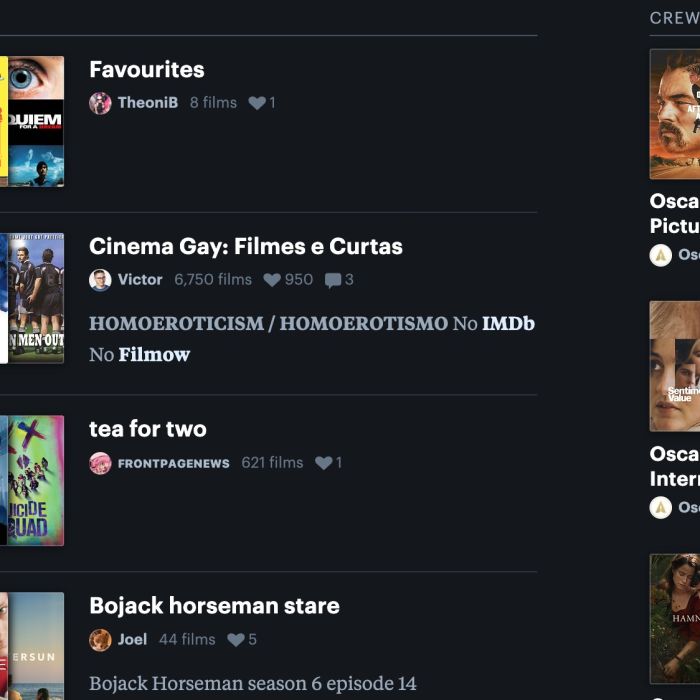The image size is (700, 700).
Task: Open the Favourites list title
Action: (147, 70)
